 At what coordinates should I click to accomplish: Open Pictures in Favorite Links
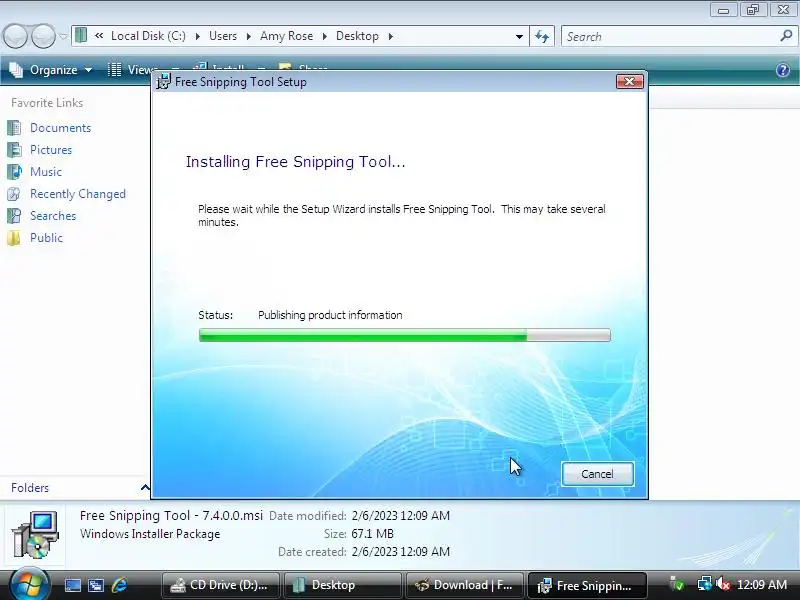coord(51,149)
